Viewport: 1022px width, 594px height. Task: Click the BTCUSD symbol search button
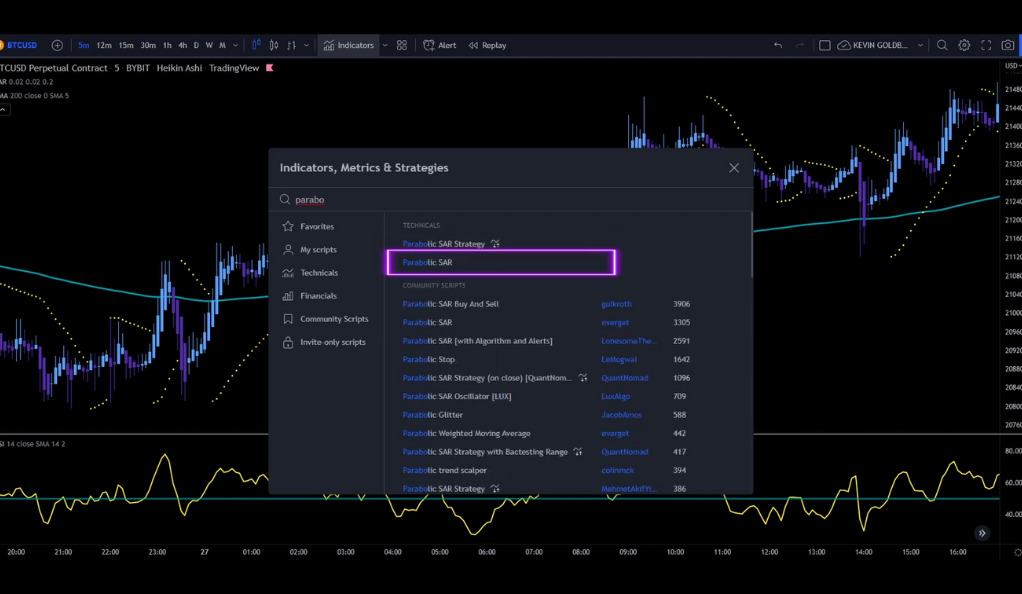[20, 45]
